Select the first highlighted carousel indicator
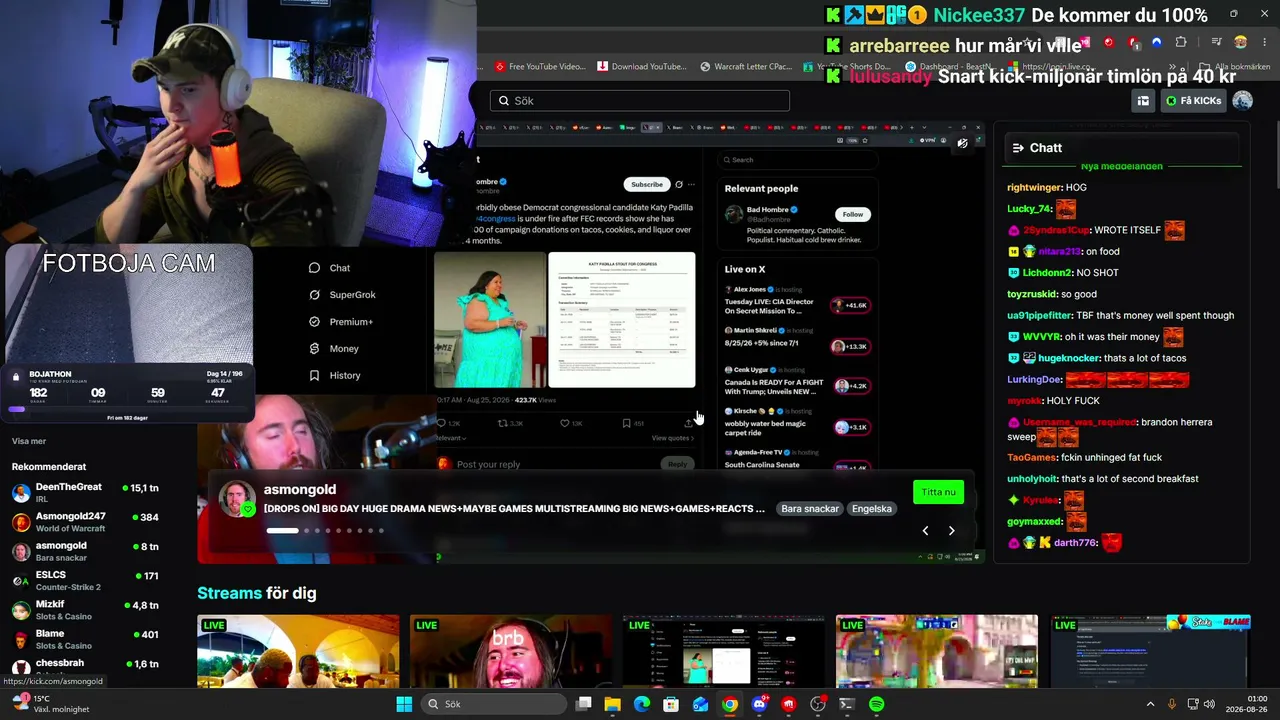 pyautogui.click(x=282, y=530)
